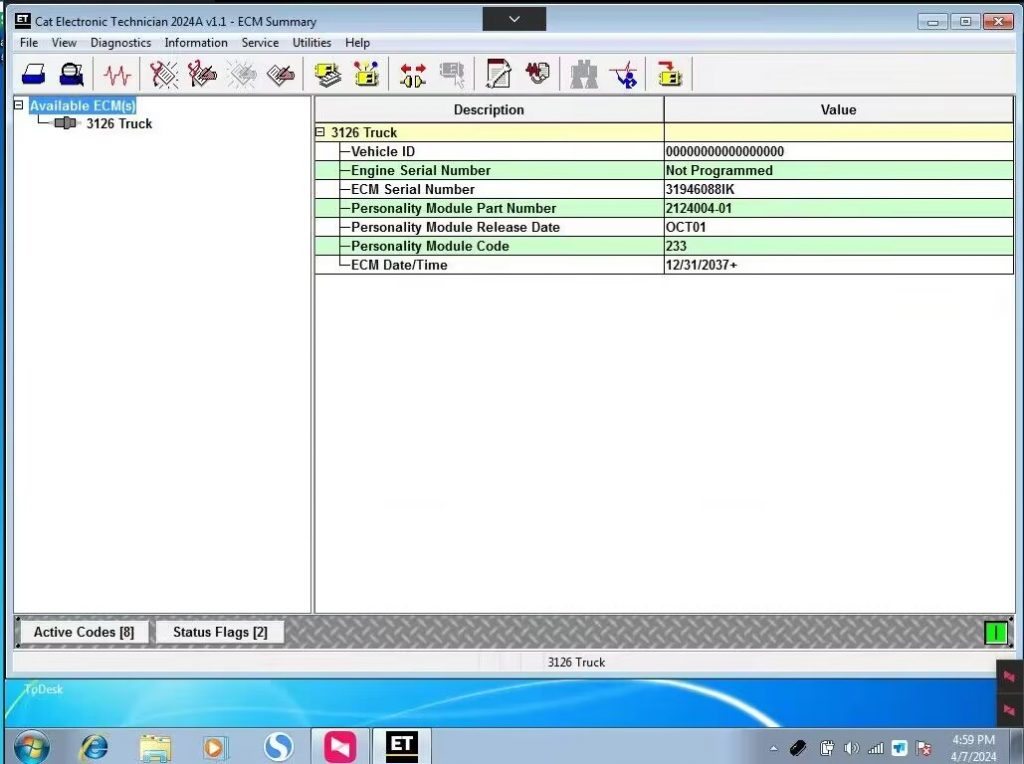Click the ECM Summary toolbar icon

(327, 75)
